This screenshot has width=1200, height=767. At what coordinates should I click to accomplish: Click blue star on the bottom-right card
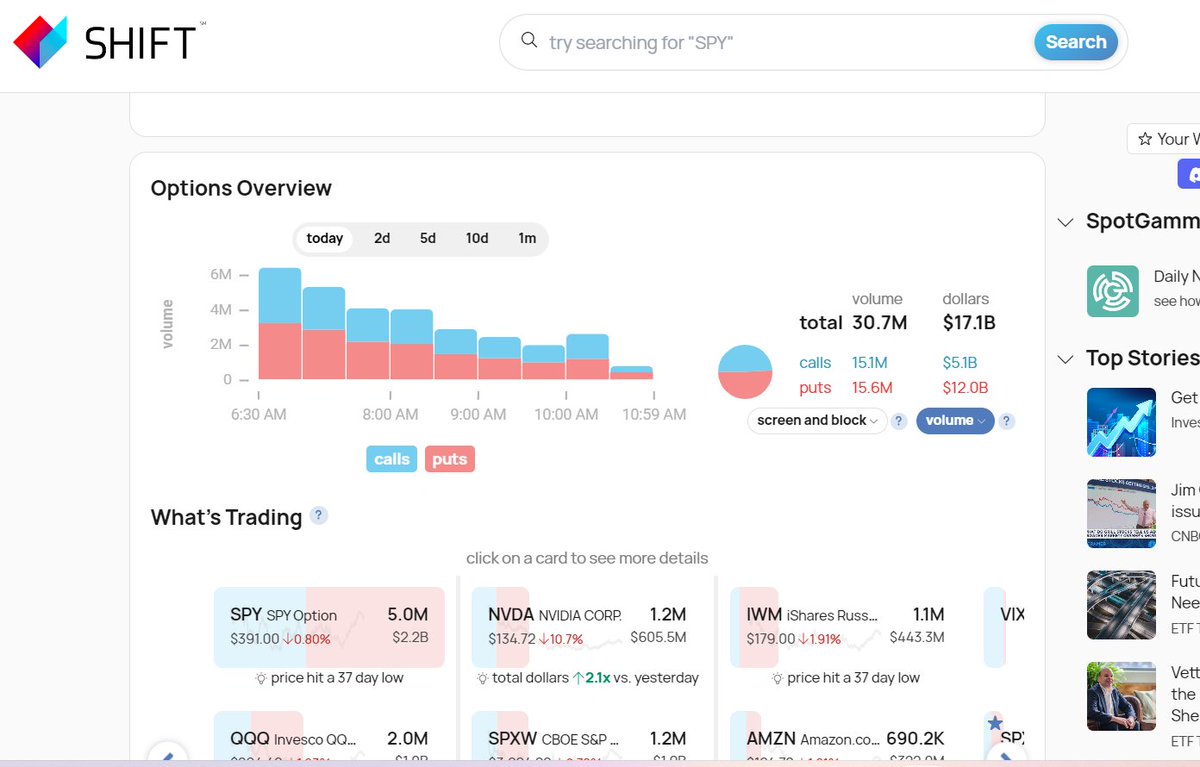pyautogui.click(x=994, y=722)
